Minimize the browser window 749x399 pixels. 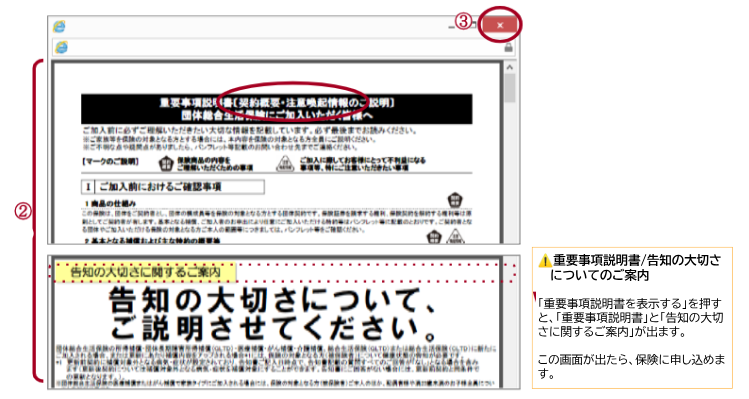(451, 27)
